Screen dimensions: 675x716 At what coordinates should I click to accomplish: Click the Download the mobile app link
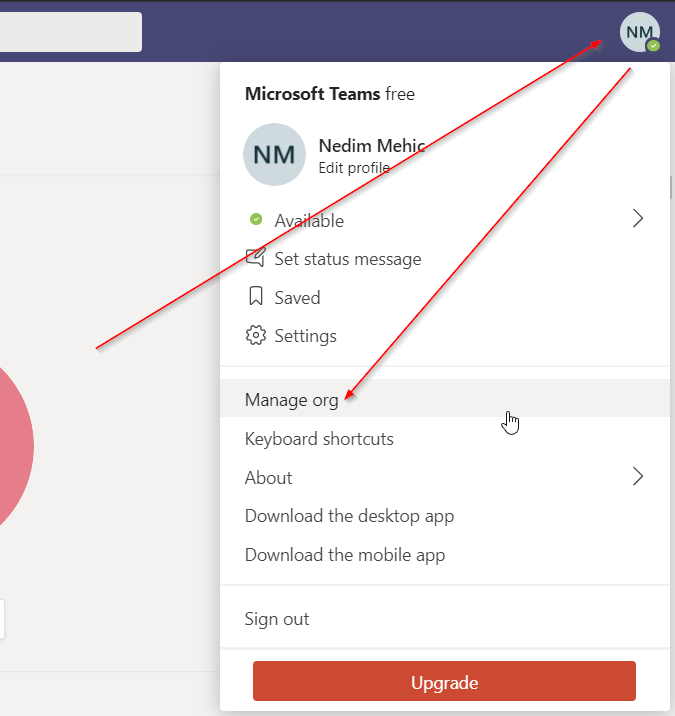click(x=345, y=555)
